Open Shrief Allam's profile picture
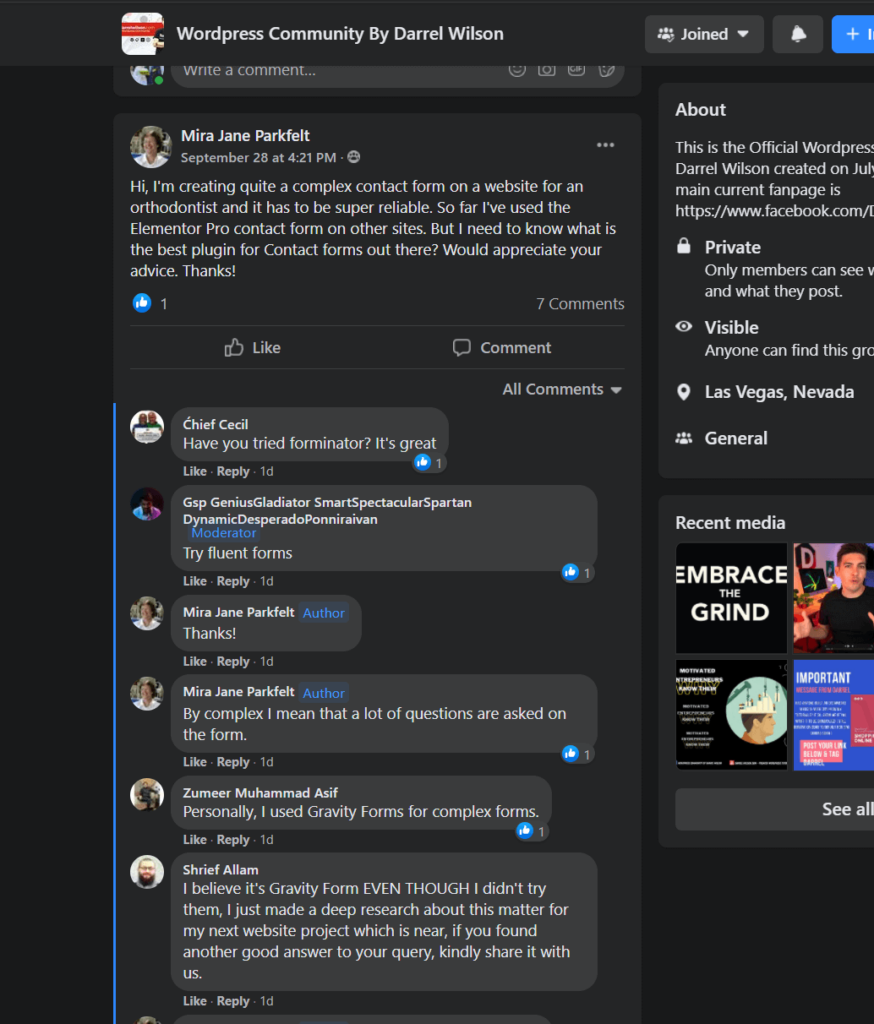The height and width of the screenshot is (1024, 874). coord(147,872)
